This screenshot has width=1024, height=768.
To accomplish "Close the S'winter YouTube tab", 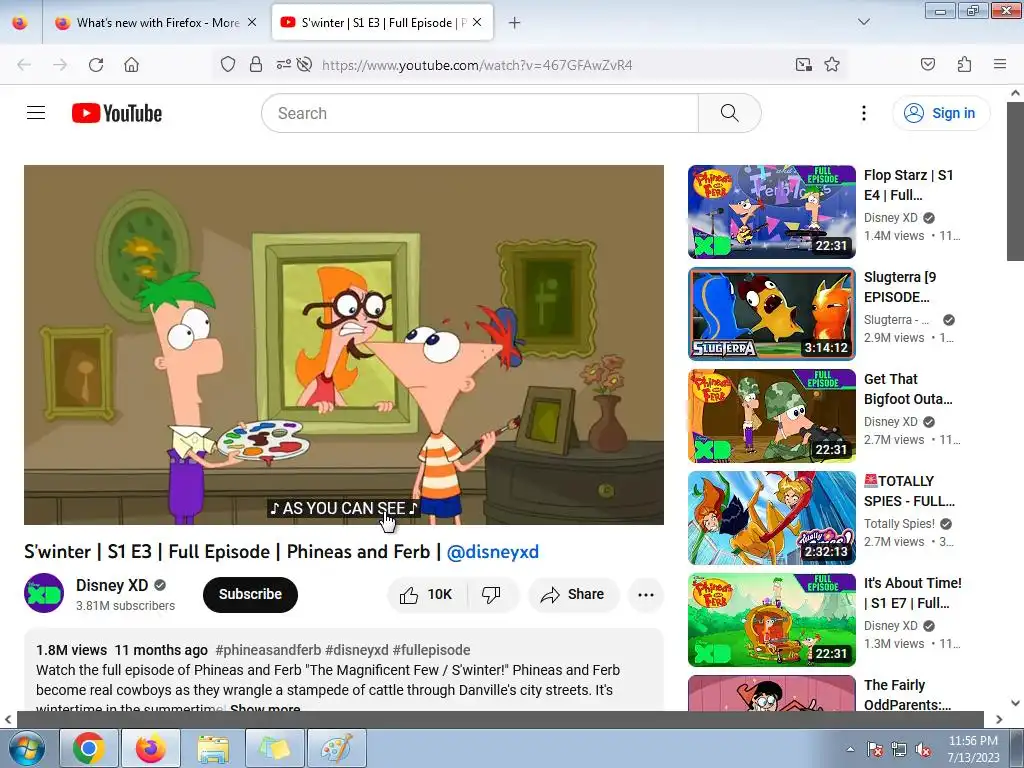I will (x=477, y=23).
